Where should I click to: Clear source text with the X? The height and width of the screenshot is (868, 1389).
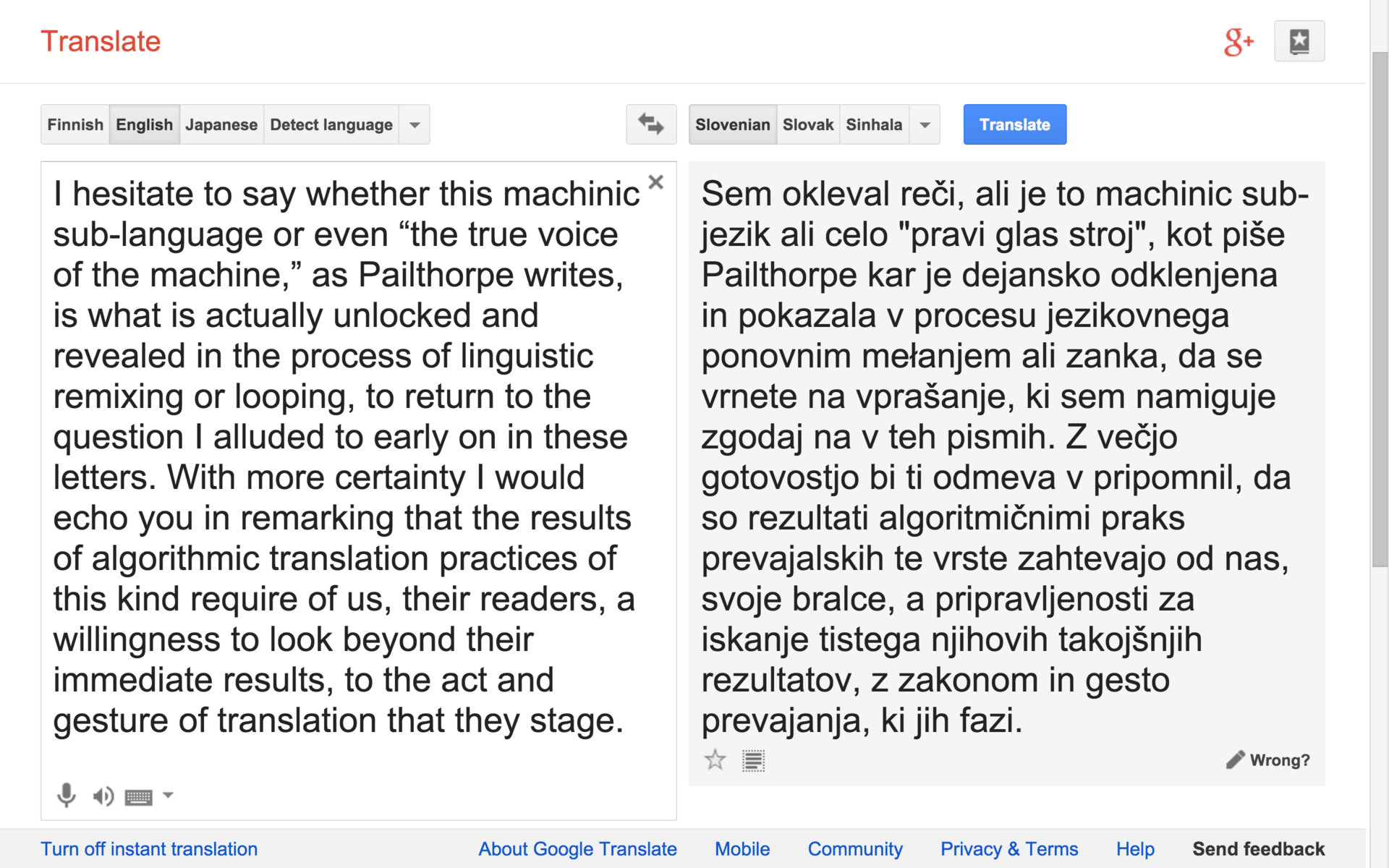[x=655, y=182]
